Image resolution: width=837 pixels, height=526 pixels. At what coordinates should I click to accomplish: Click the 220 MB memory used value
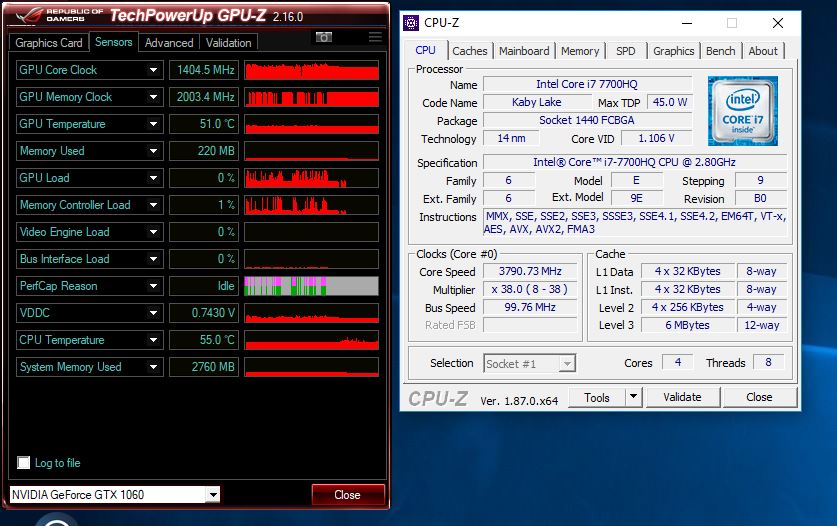click(x=204, y=151)
